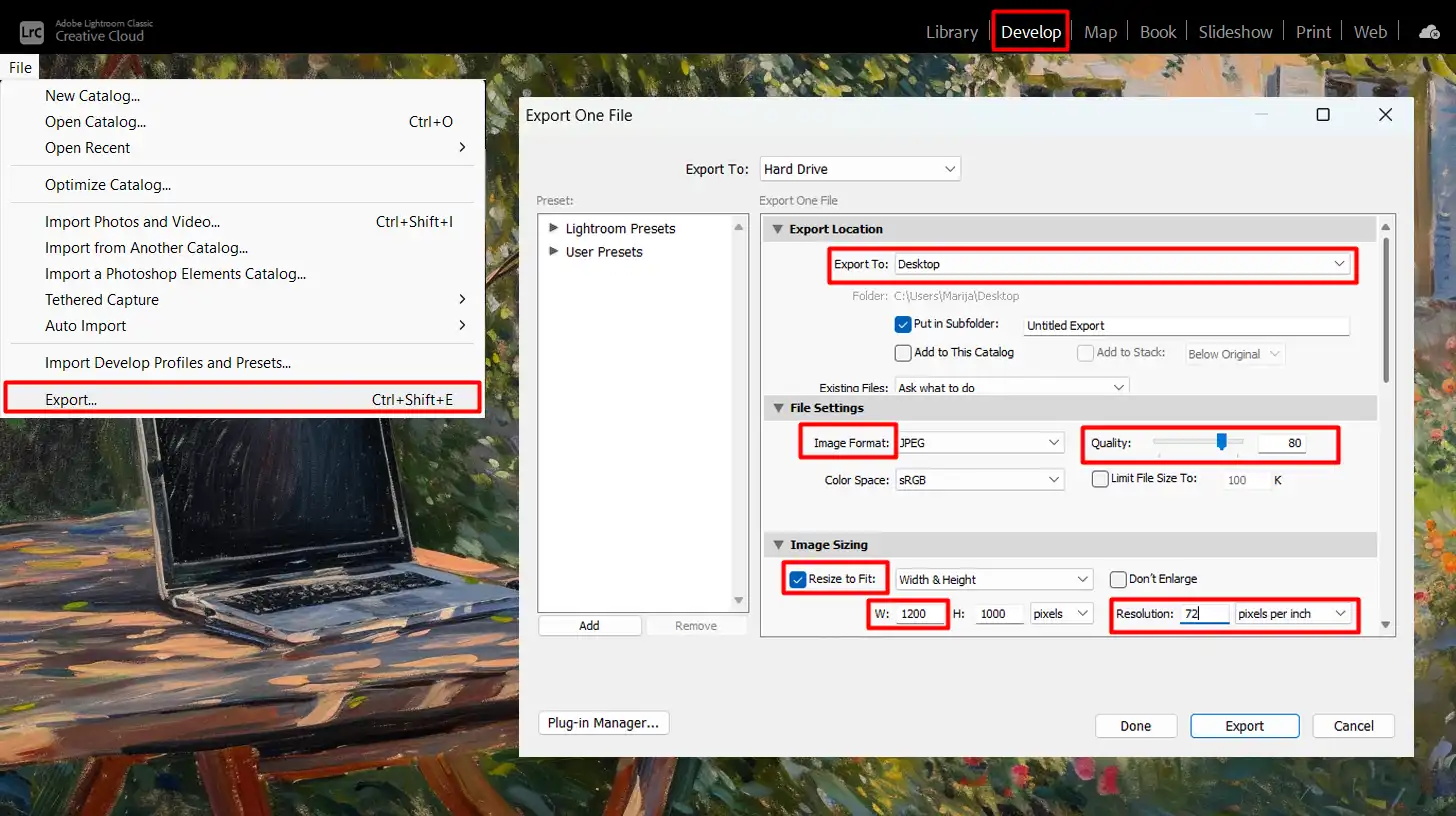Enable the Don't Enlarge checkbox

(x=1118, y=579)
